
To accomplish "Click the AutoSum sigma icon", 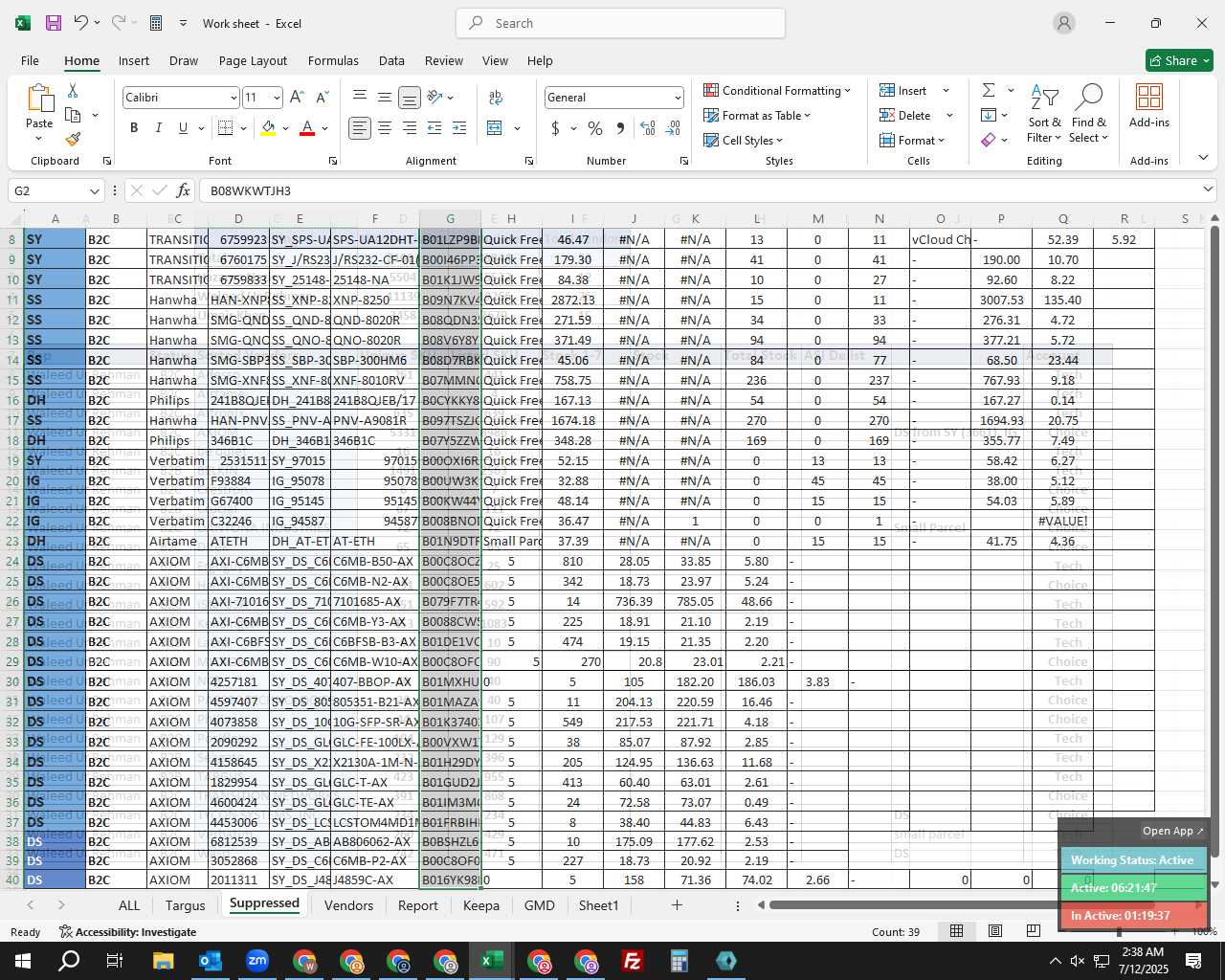I will pos(989,90).
